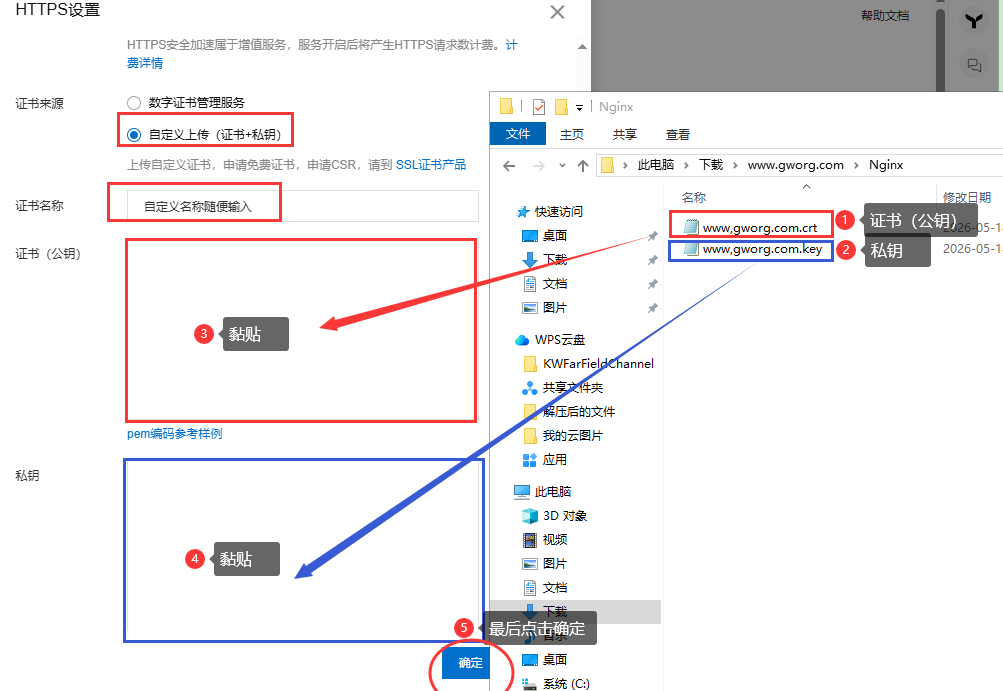
Task: Open the 共享文件夹 item
Action: point(573,388)
